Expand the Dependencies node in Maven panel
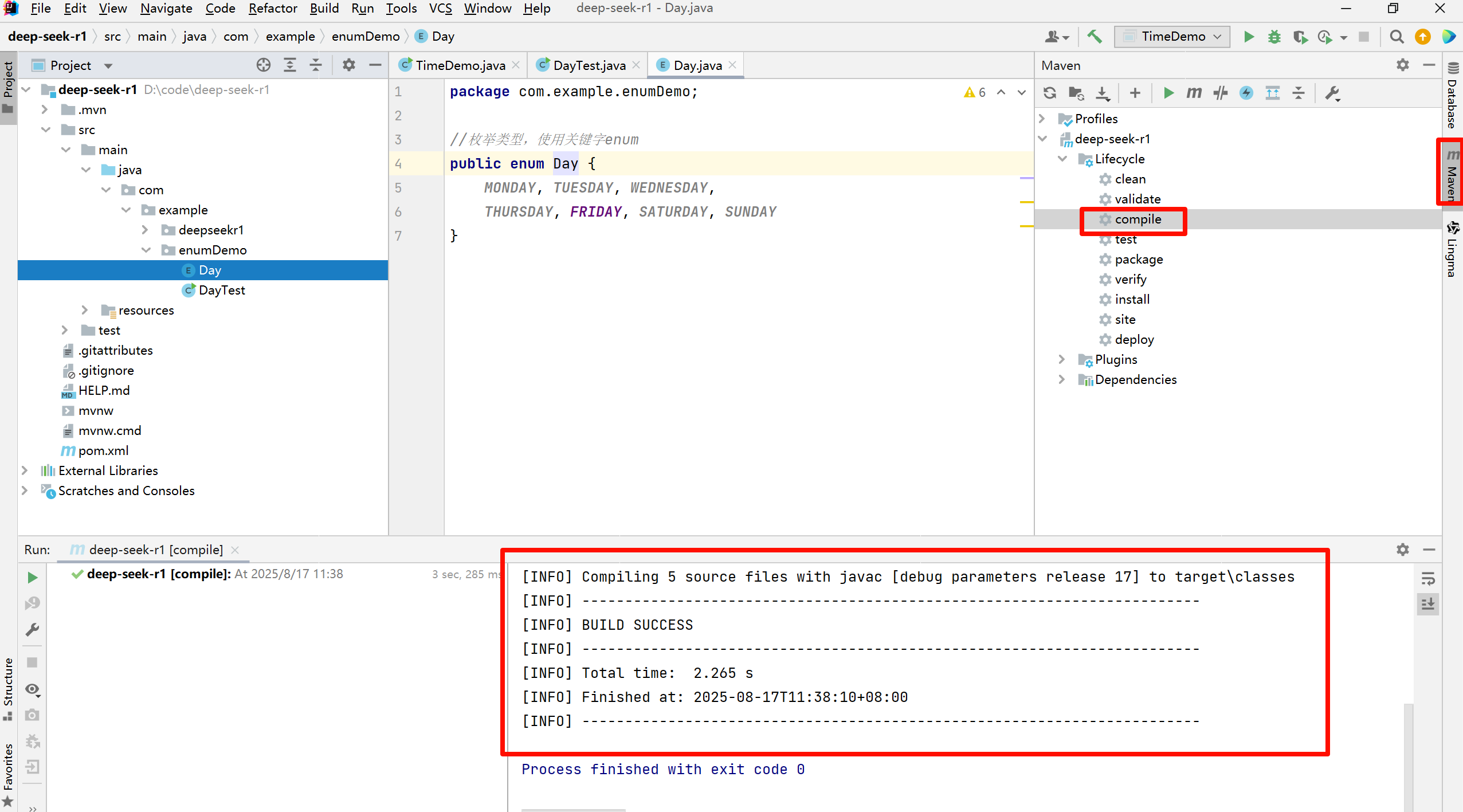1463x812 pixels. (x=1061, y=379)
